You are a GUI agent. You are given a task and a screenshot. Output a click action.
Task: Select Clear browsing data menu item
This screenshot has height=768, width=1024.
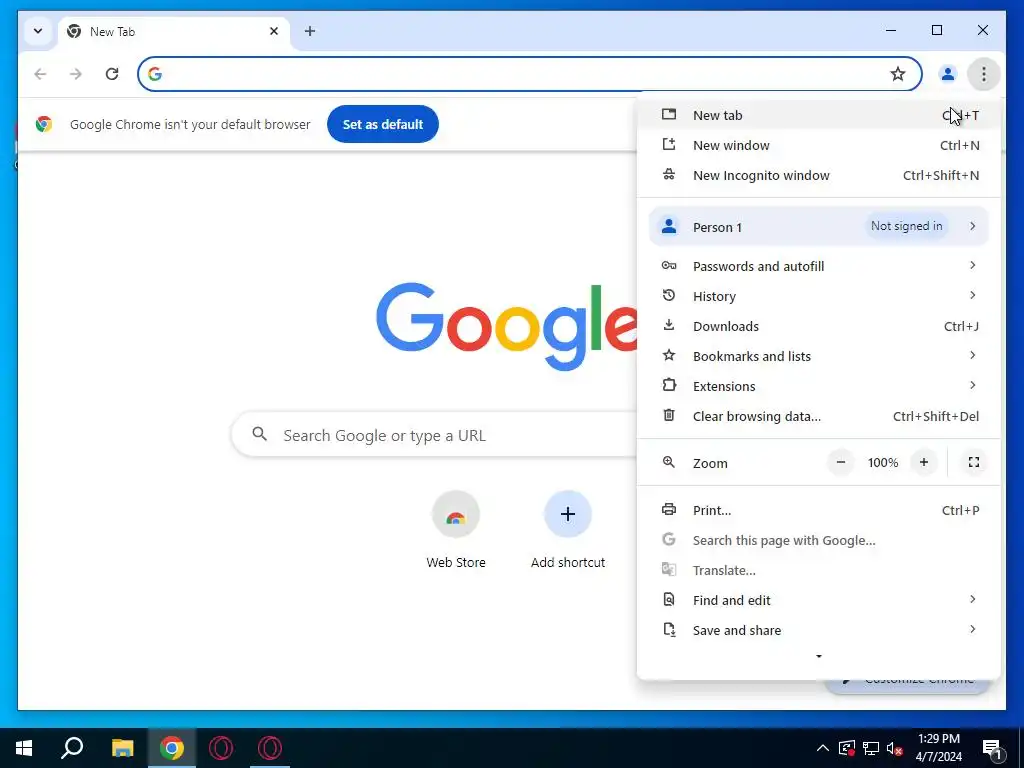click(x=818, y=416)
